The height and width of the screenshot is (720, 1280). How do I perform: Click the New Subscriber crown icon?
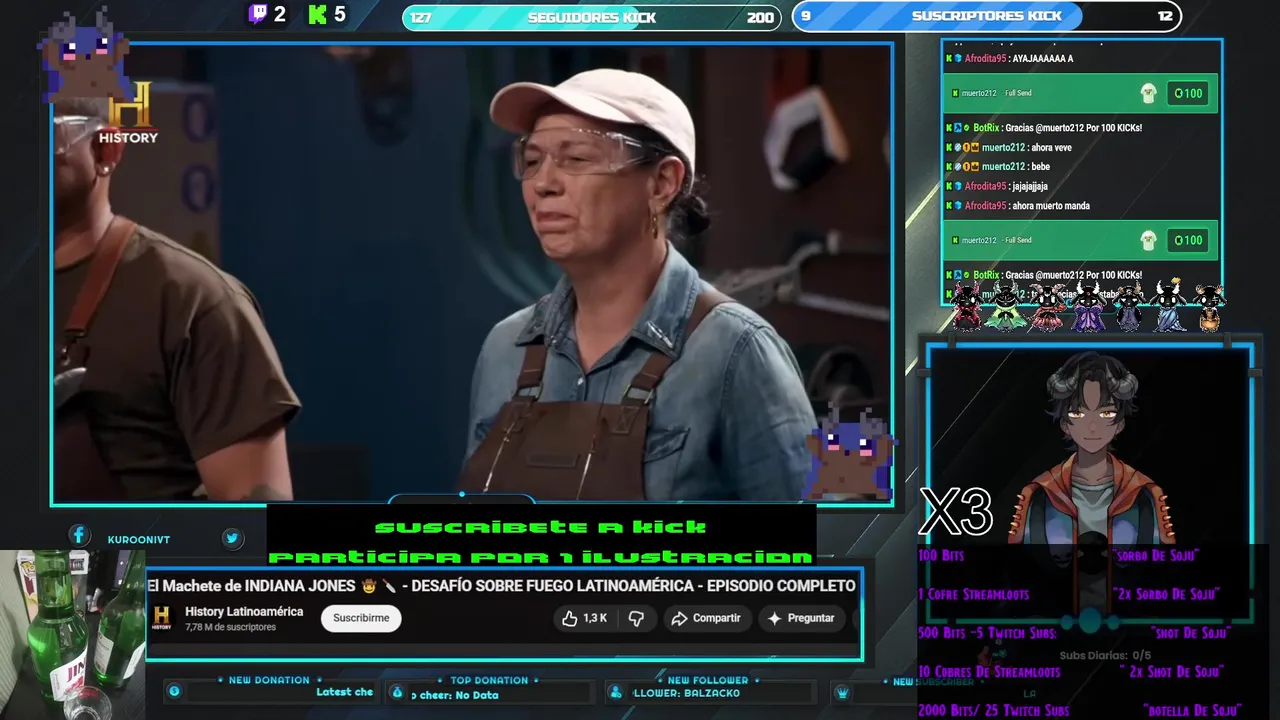coord(842,692)
